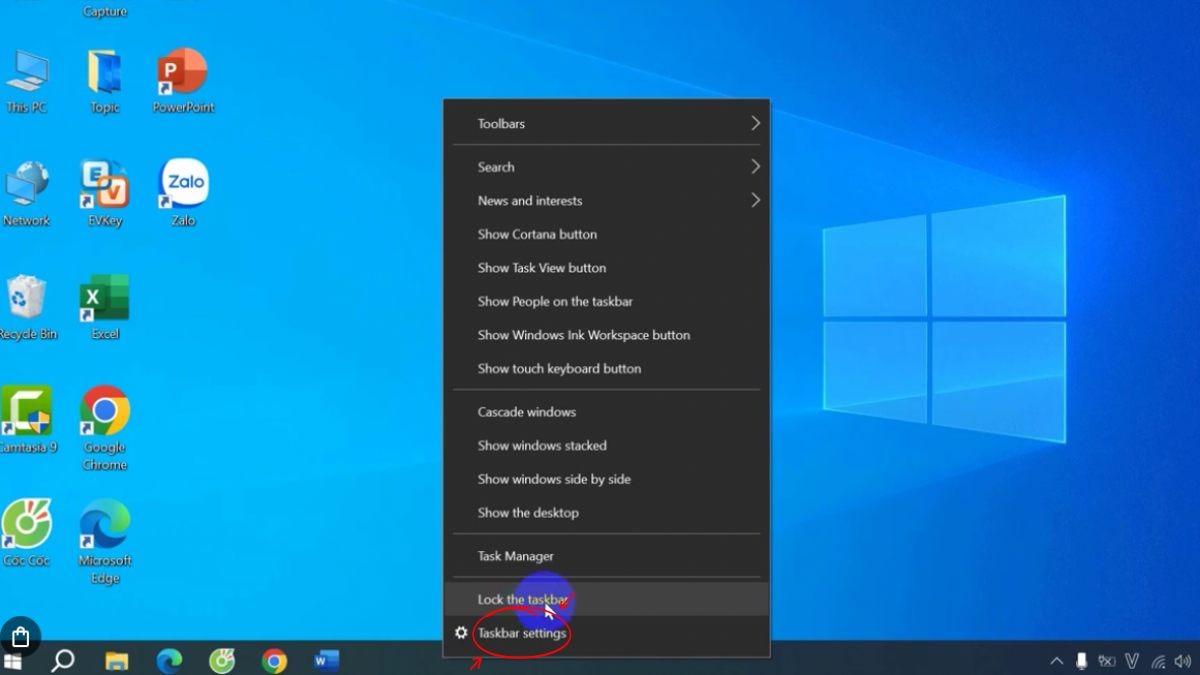
Task: Launch Edge from the taskbar
Action: click(x=169, y=660)
